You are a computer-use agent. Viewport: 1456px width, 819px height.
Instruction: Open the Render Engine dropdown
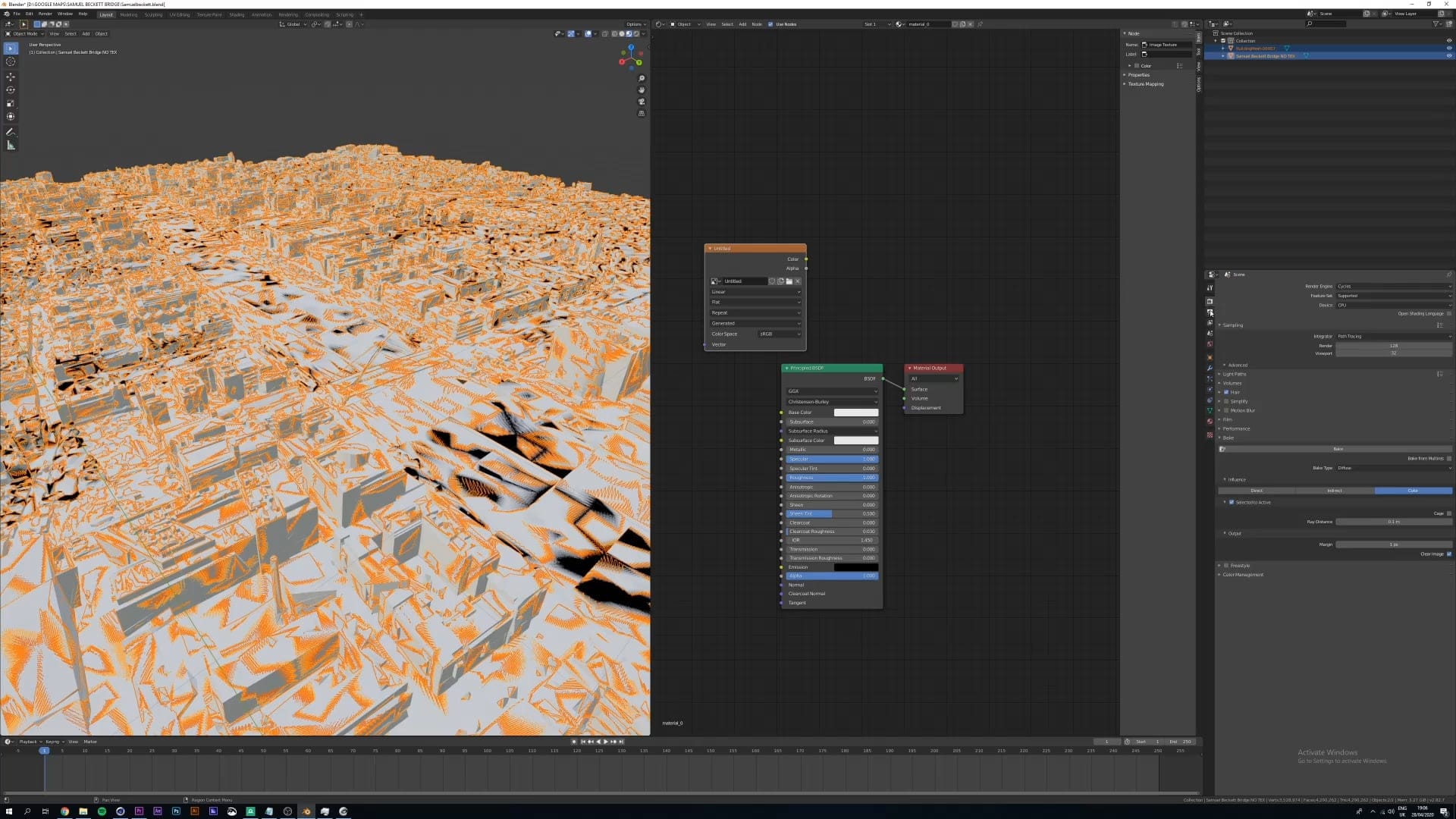tap(1393, 286)
